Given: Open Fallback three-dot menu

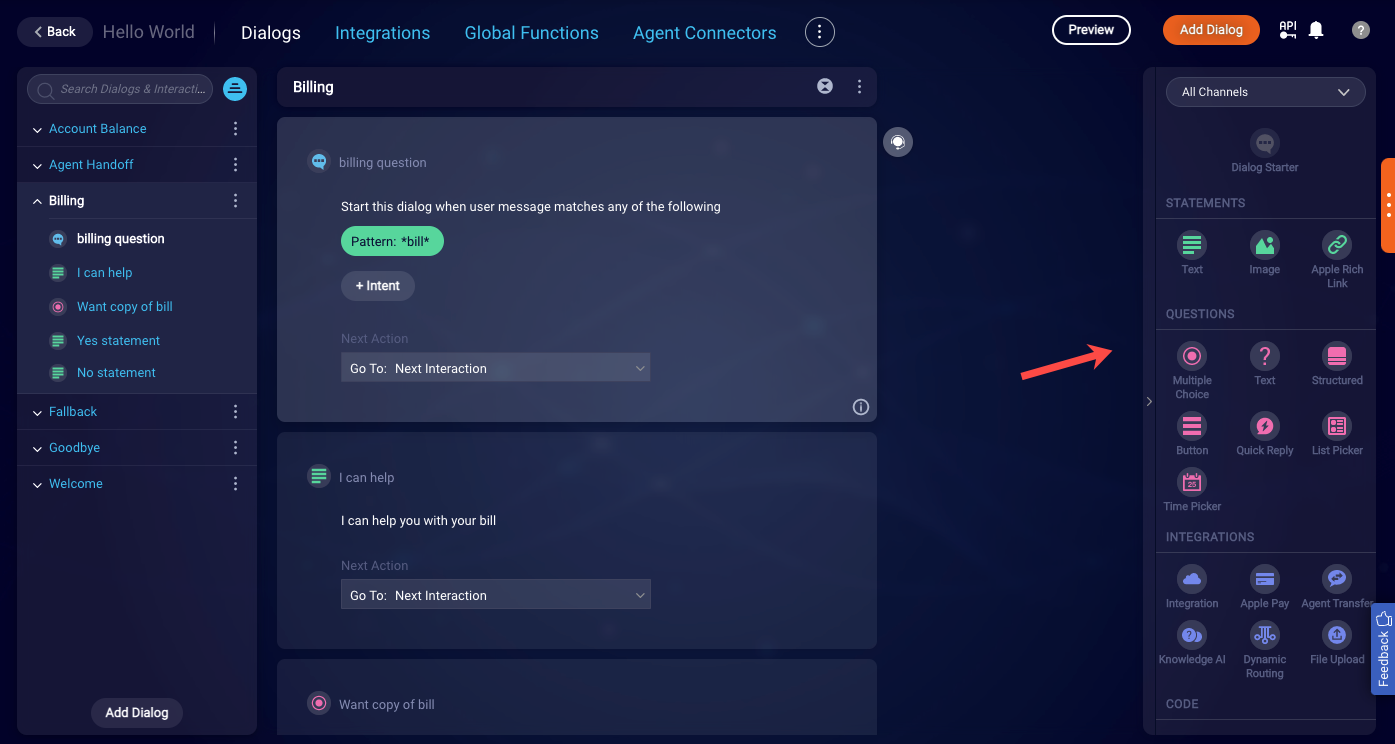Looking at the screenshot, I should pos(236,412).
